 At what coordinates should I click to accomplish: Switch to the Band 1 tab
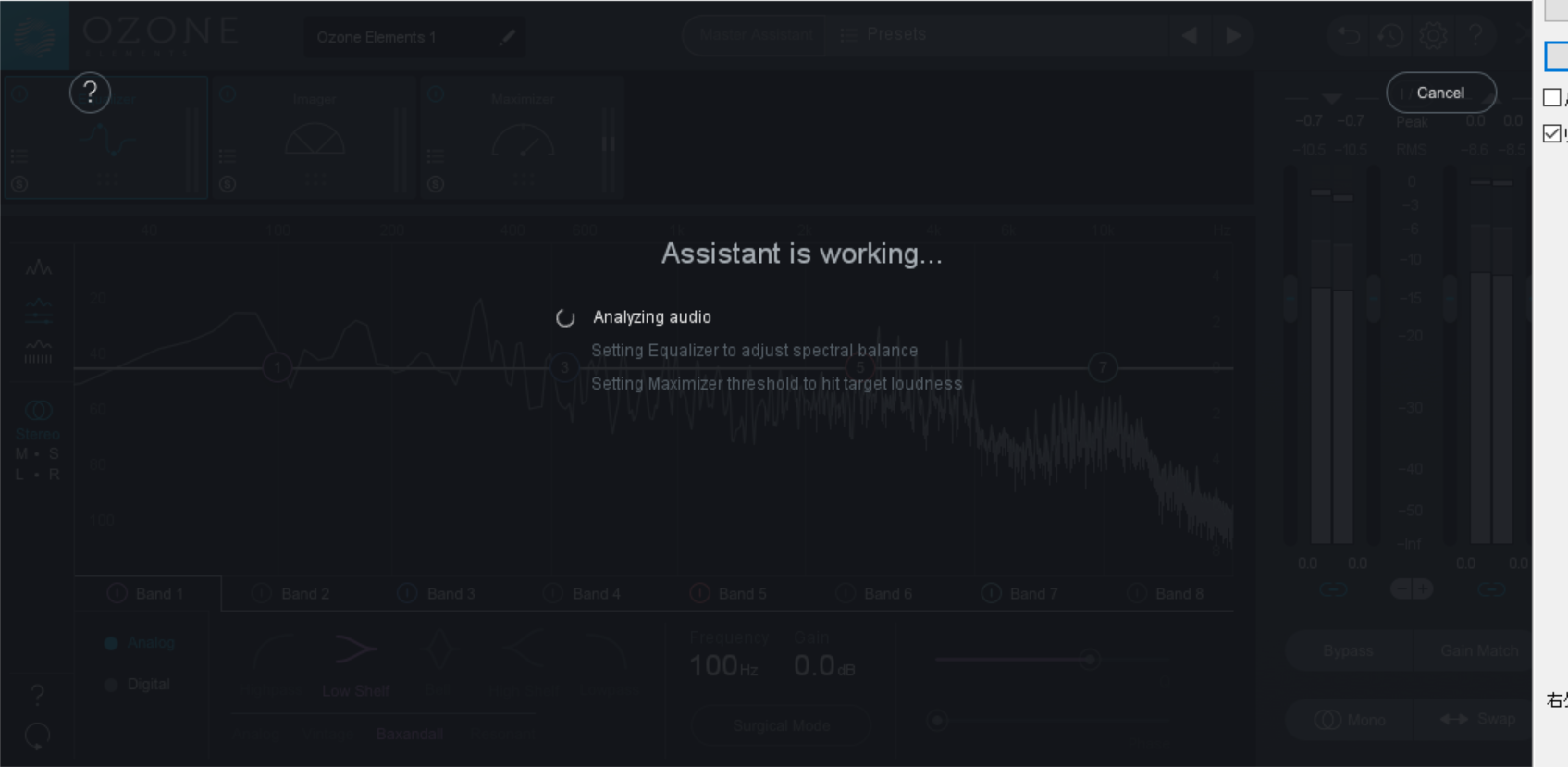pos(146,594)
